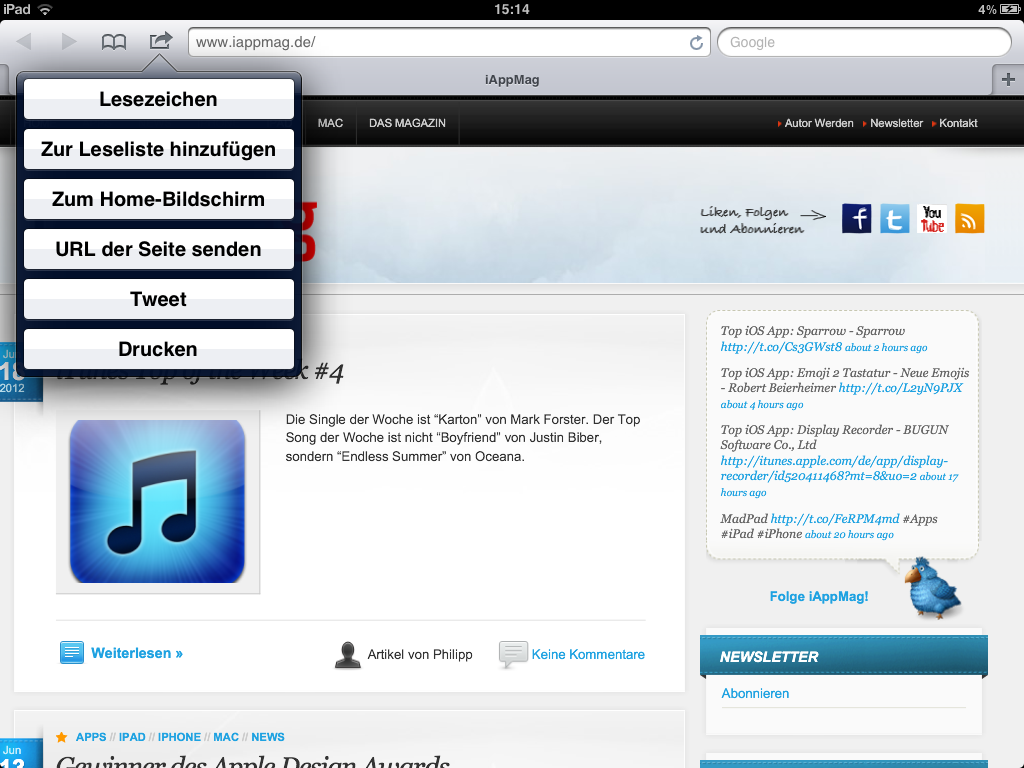Open the Facebook social icon
Screen dimensions: 1024x768
coord(856,218)
